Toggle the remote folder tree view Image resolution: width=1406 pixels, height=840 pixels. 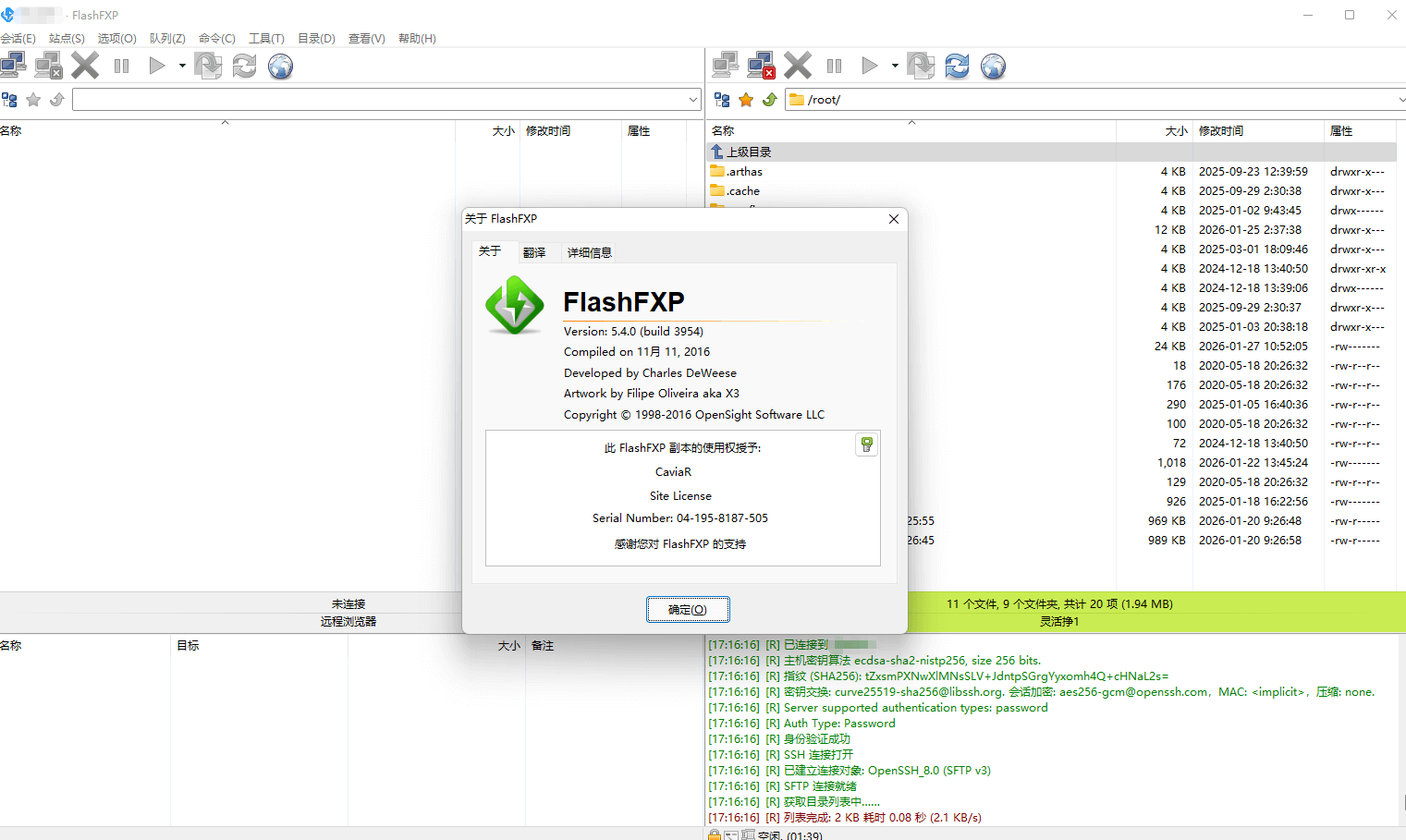pyautogui.click(x=721, y=99)
